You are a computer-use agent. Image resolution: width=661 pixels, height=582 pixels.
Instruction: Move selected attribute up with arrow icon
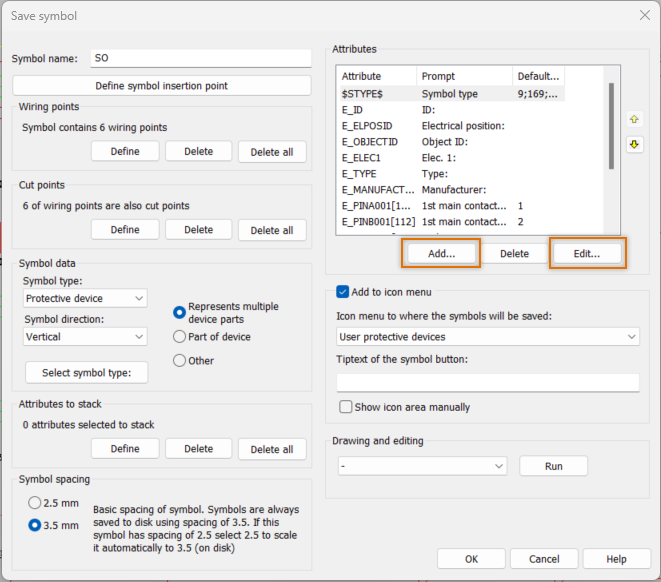tap(634, 120)
